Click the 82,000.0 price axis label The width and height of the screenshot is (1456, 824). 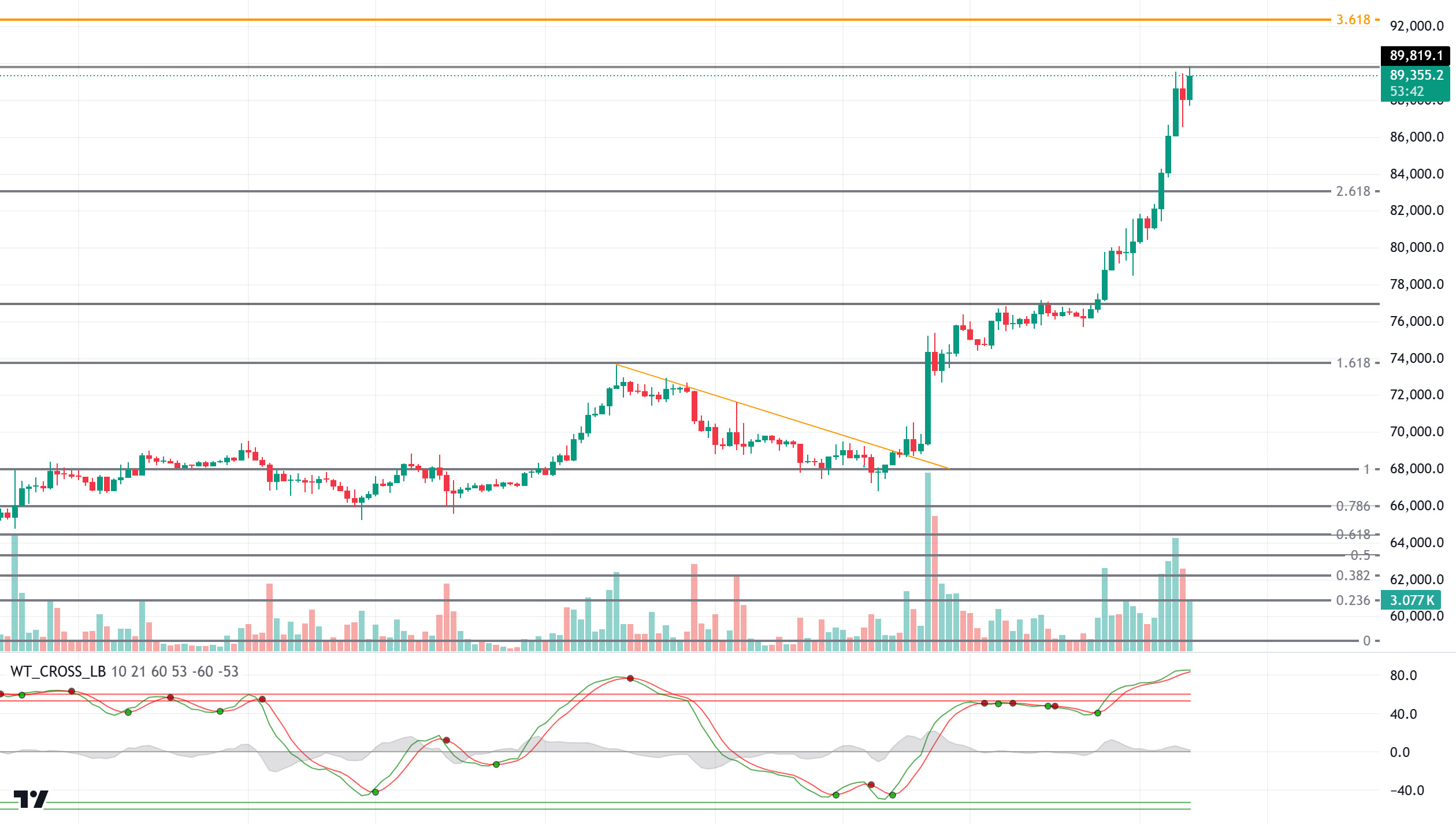coord(1416,210)
